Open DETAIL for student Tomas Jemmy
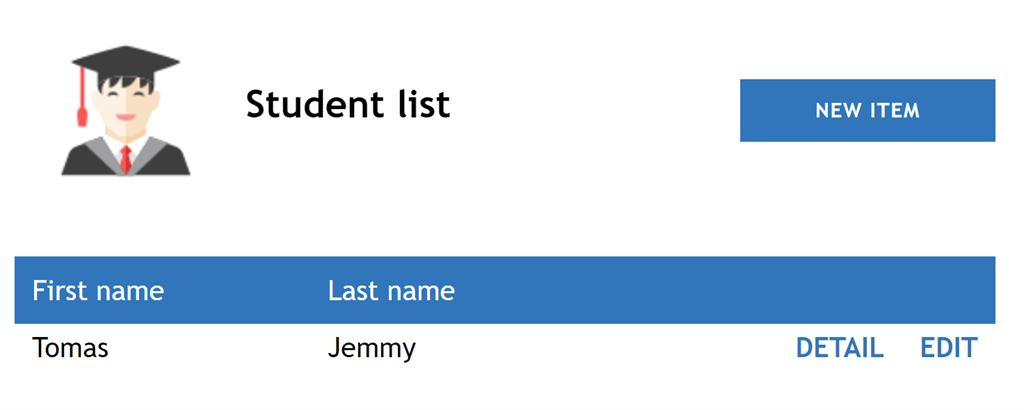Image resolution: width=1024 pixels, height=410 pixels. (x=839, y=348)
